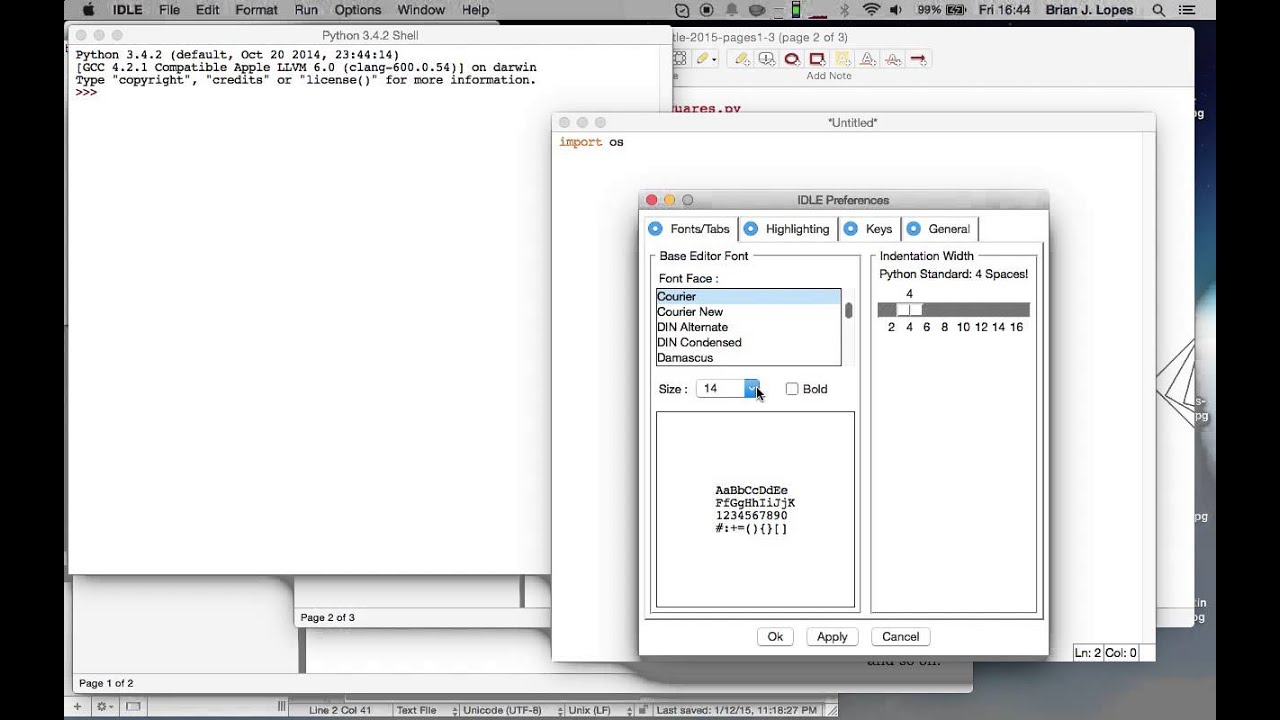Click the Spotlight search icon
Image resolution: width=1280 pixels, height=720 pixels.
click(x=1159, y=10)
